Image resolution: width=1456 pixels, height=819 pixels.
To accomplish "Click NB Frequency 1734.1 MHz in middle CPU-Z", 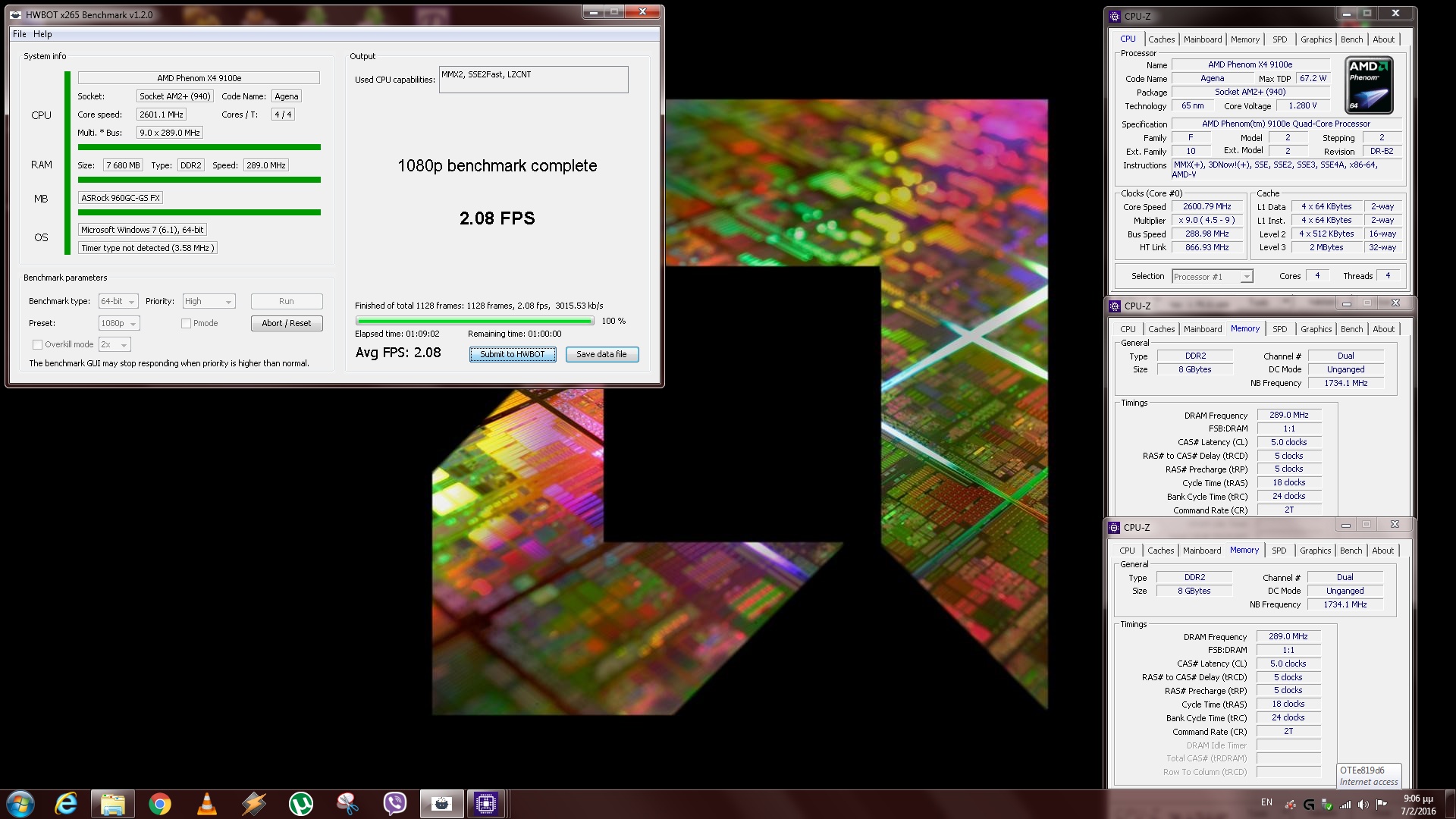I will [1346, 383].
